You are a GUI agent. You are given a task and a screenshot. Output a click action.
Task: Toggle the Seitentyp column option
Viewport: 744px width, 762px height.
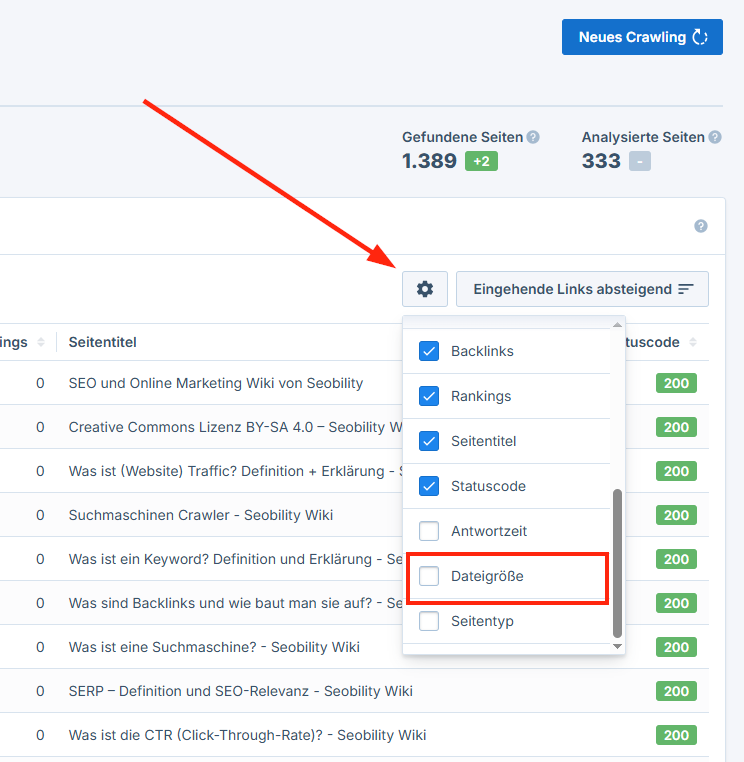point(429,621)
